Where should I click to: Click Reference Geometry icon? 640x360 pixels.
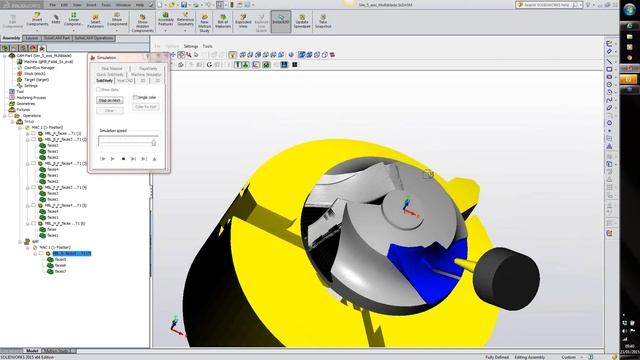click(x=185, y=20)
